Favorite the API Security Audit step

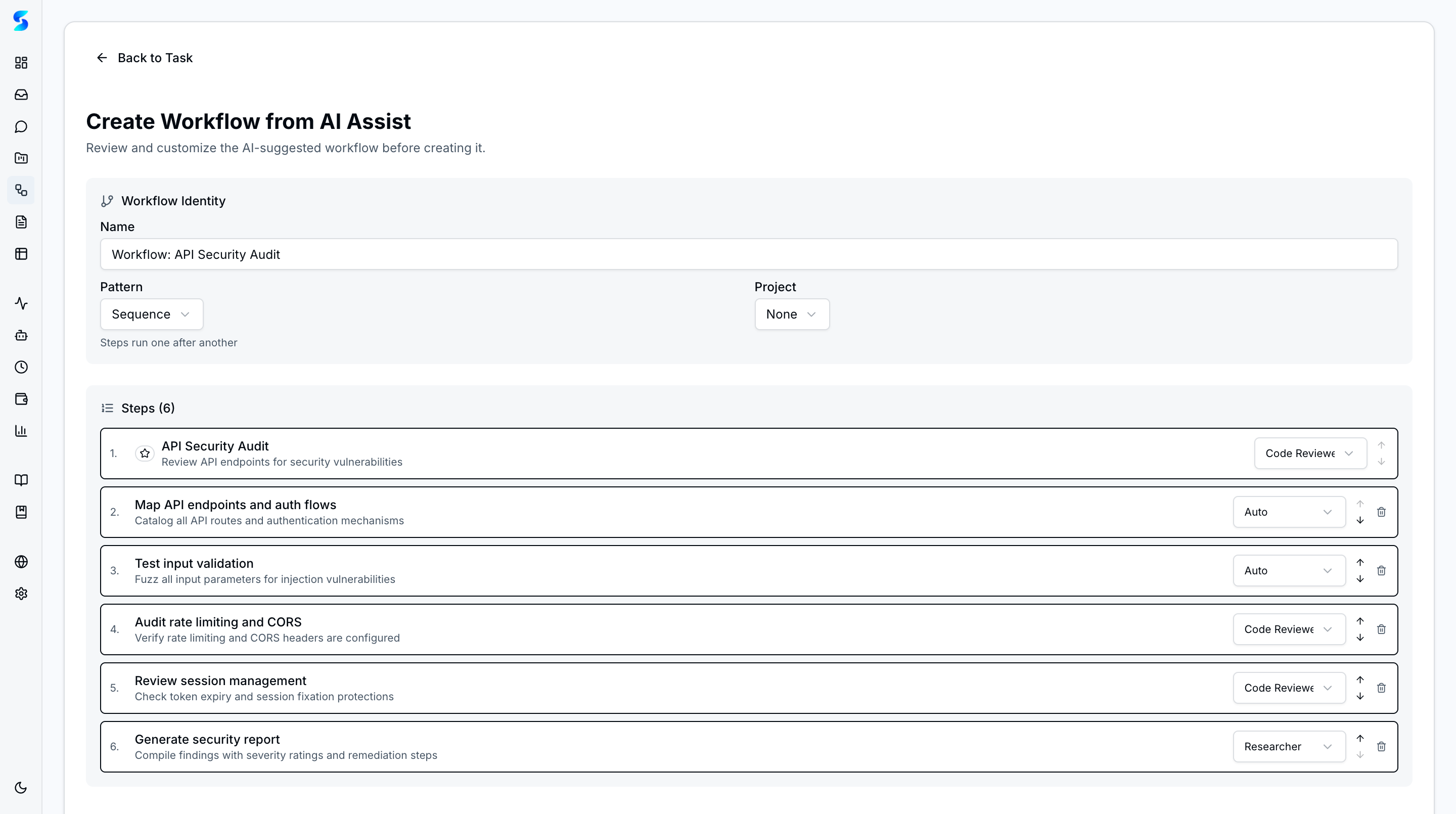point(144,454)
